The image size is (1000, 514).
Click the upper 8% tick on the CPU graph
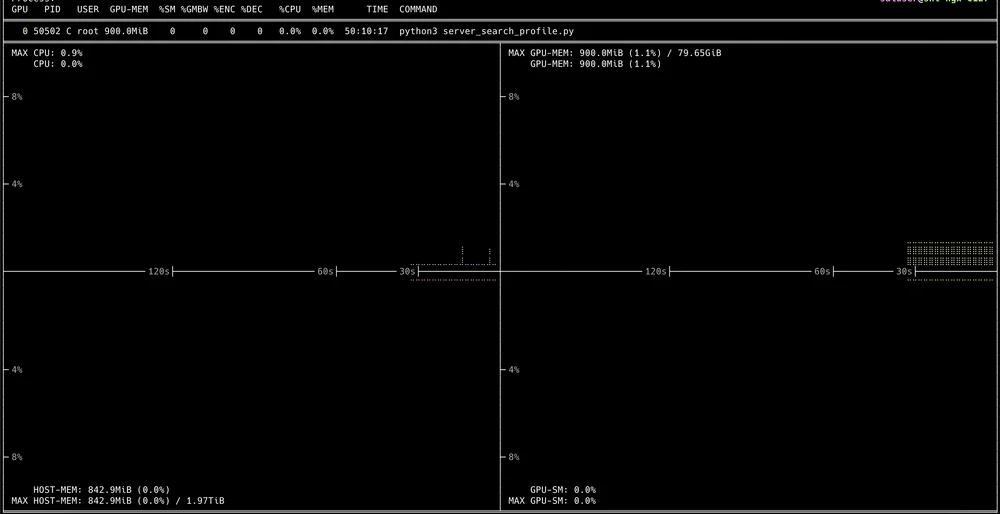pyautogui.click(x=17, y=97)
